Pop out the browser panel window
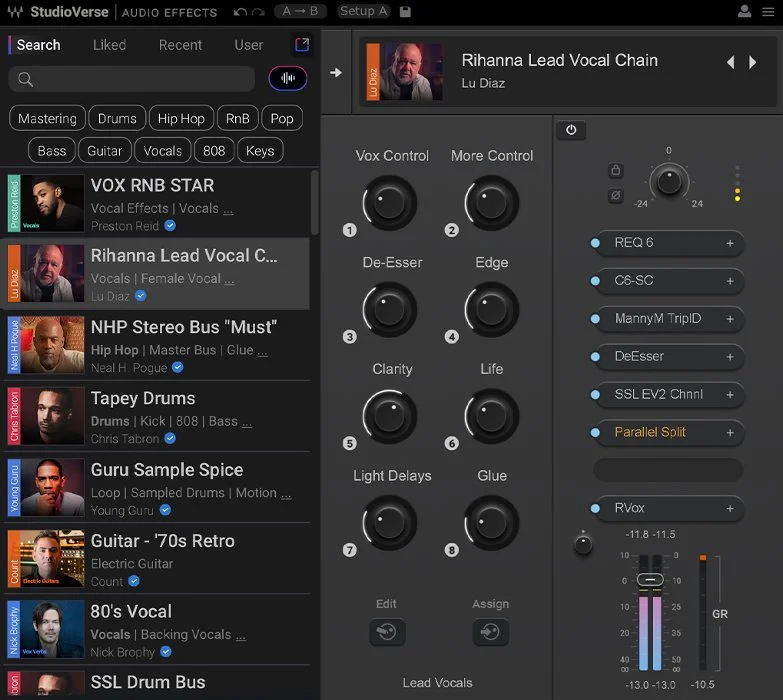 (302, 45)
